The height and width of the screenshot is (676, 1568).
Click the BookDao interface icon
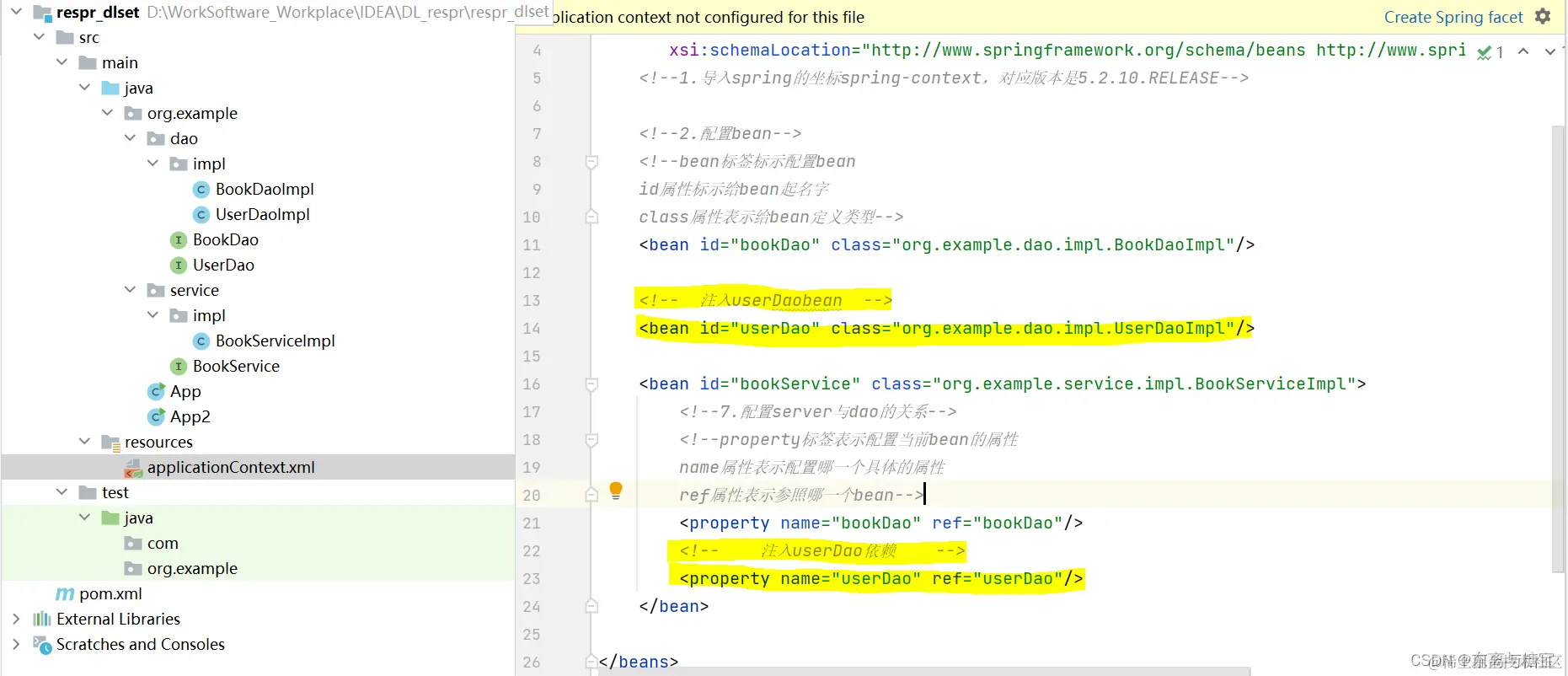click(178, 240)
